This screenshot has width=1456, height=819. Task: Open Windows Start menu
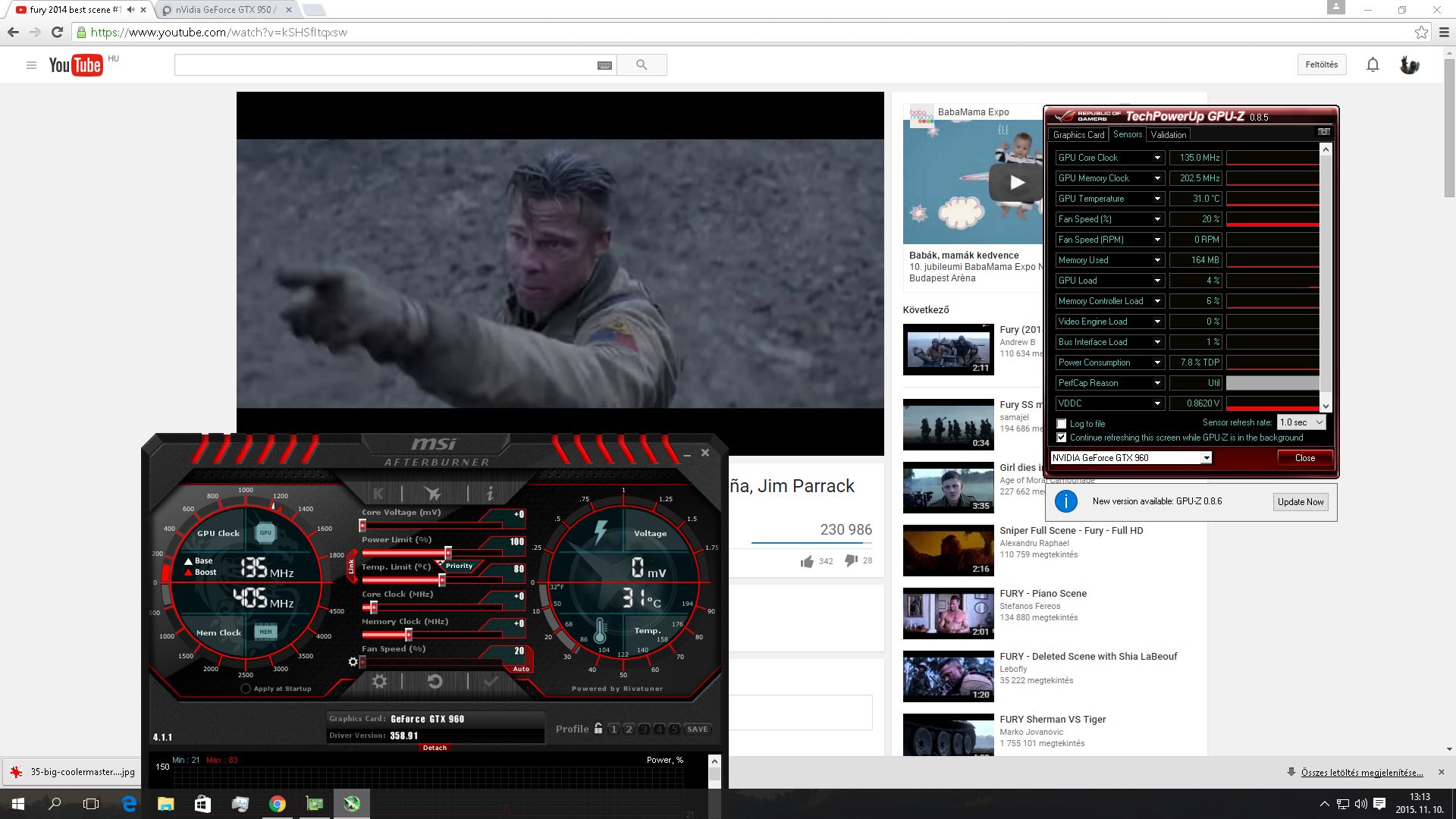pyautogui.click(x=18, y=804)
